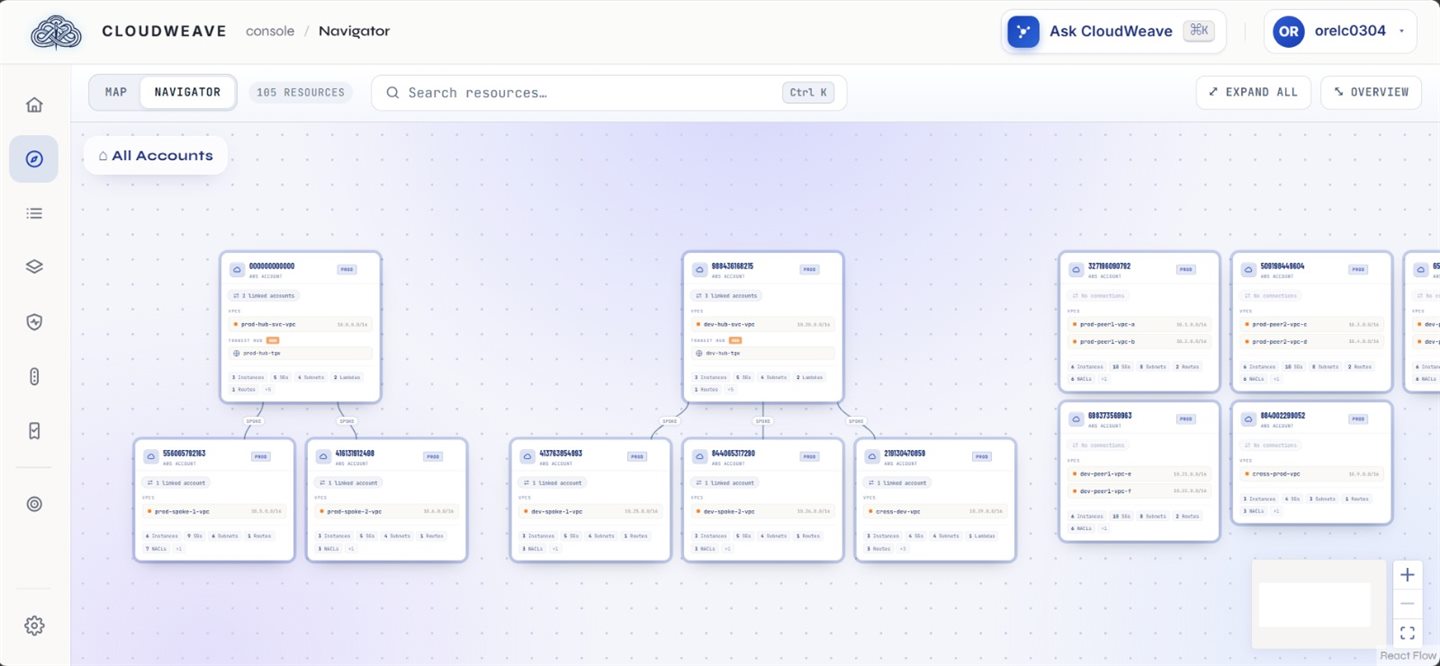Select the prod-spoke-2-vpc row
This screenshot has height=666, width=1440.
click(x=387, y=511)
